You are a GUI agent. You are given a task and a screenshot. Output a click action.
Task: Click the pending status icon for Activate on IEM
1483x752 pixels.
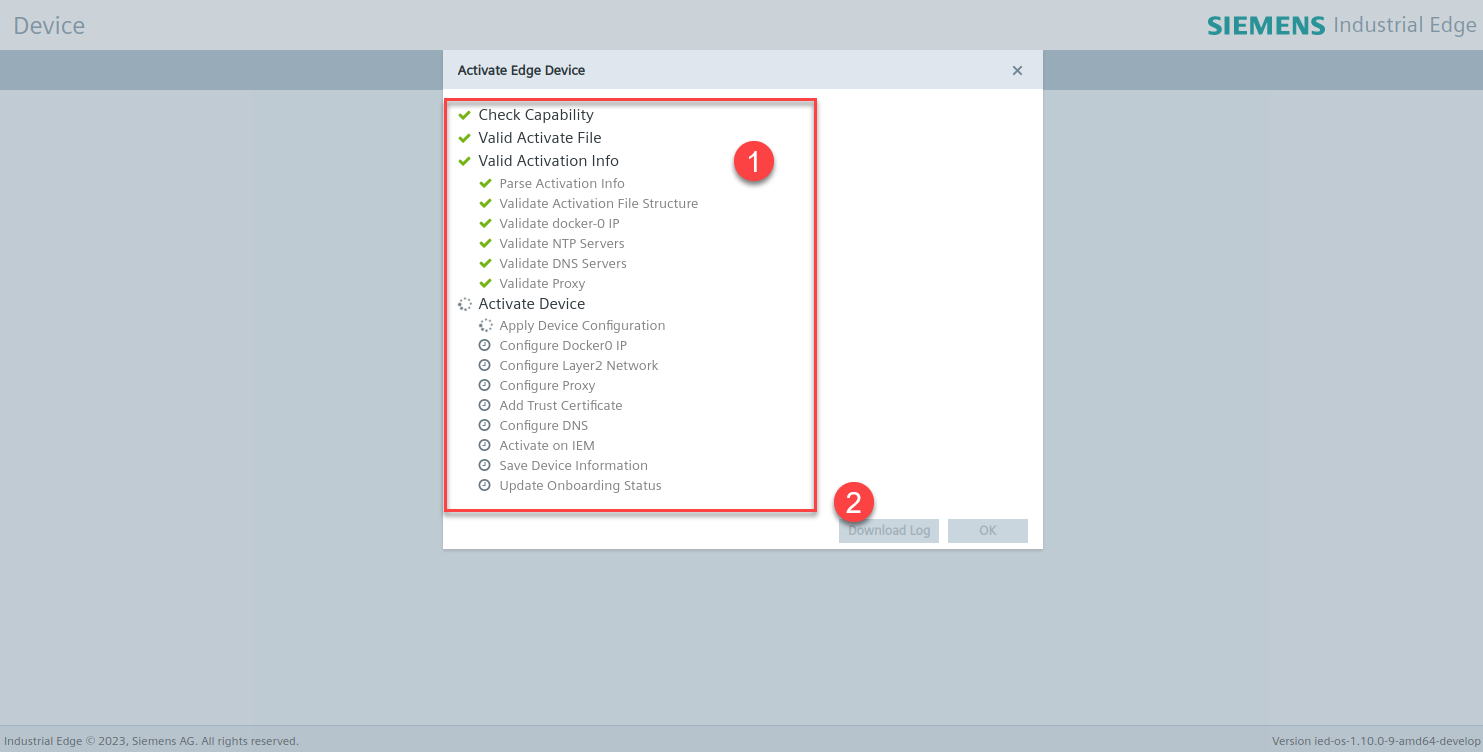point(485,444)
